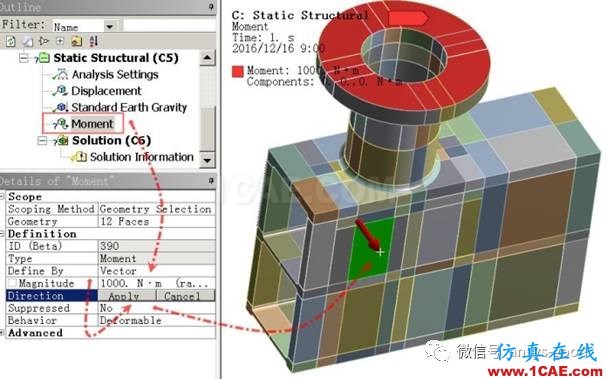Screen dimensions: 607x379
Task: Collapse the Solution (C6) branch
Action: (42, 141)
